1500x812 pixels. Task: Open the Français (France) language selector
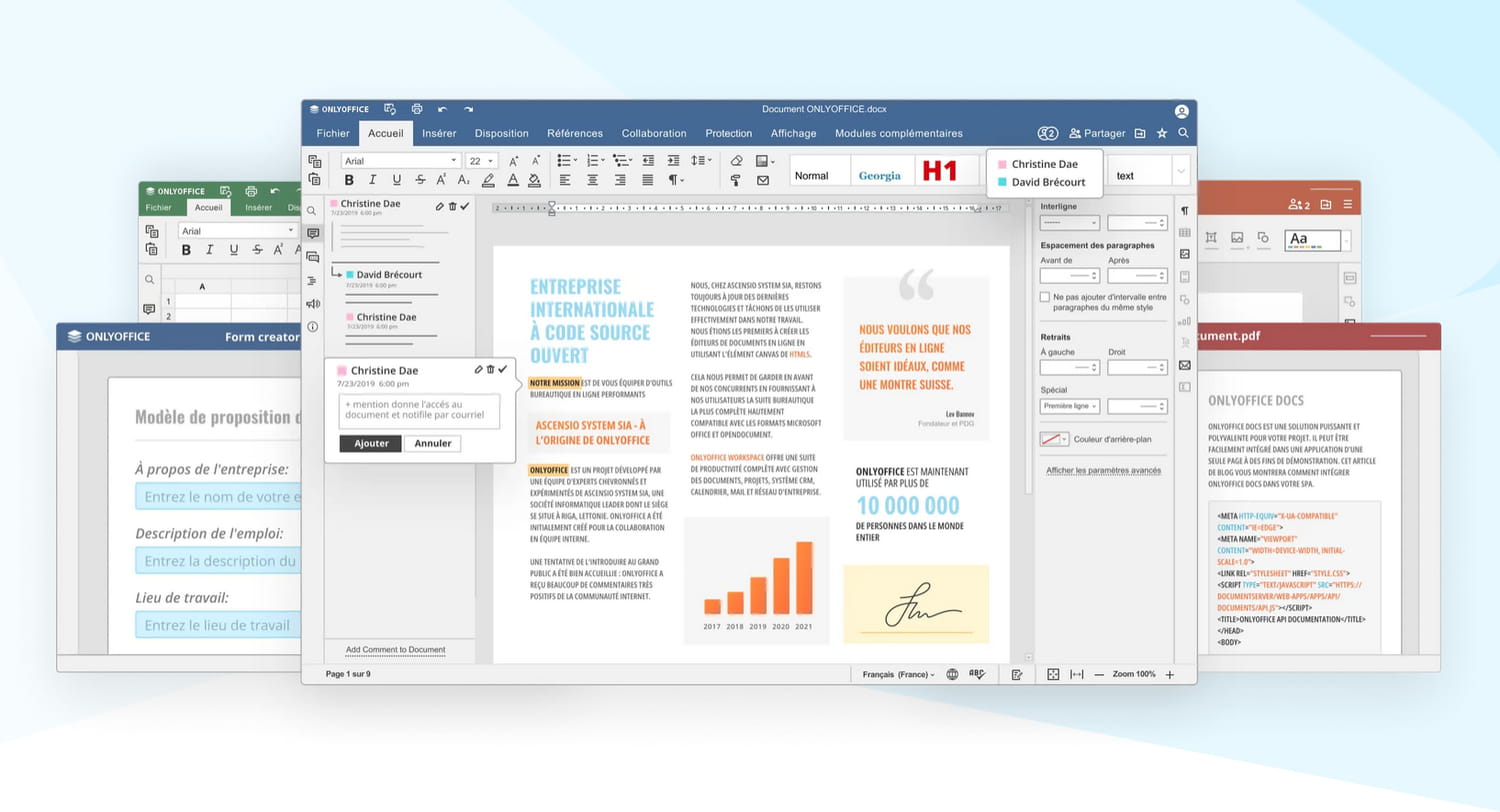898,675
